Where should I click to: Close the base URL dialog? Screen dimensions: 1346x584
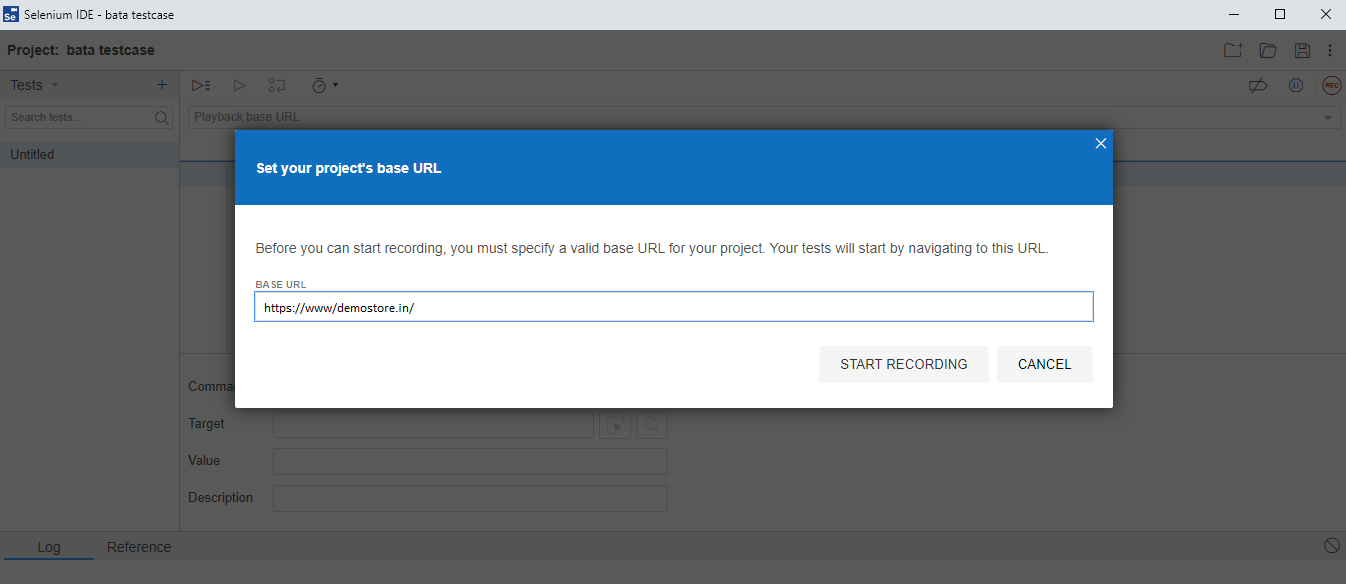tap(1101, 143)
